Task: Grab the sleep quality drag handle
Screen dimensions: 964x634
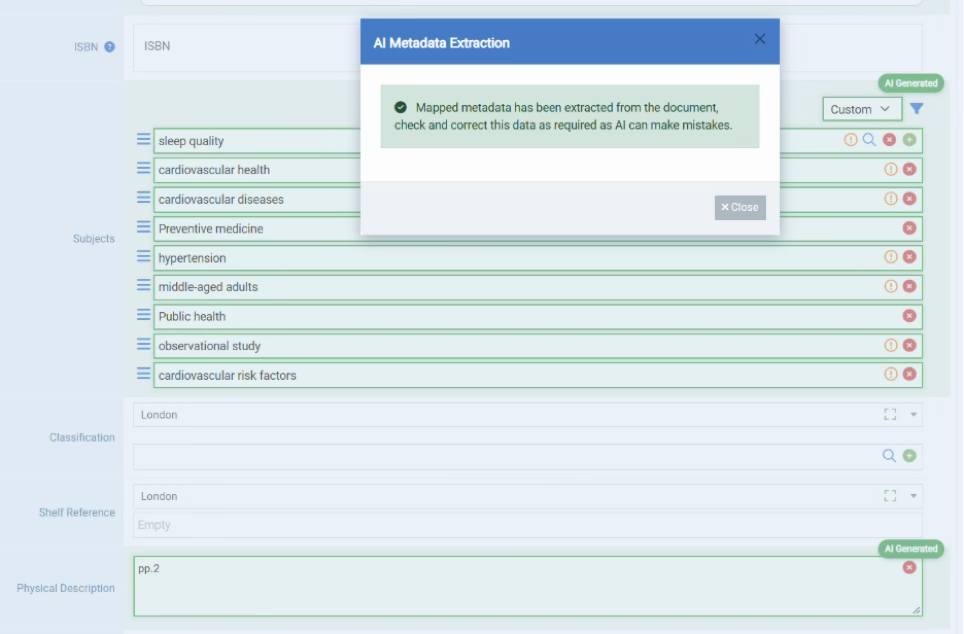Action: [143, 140]
